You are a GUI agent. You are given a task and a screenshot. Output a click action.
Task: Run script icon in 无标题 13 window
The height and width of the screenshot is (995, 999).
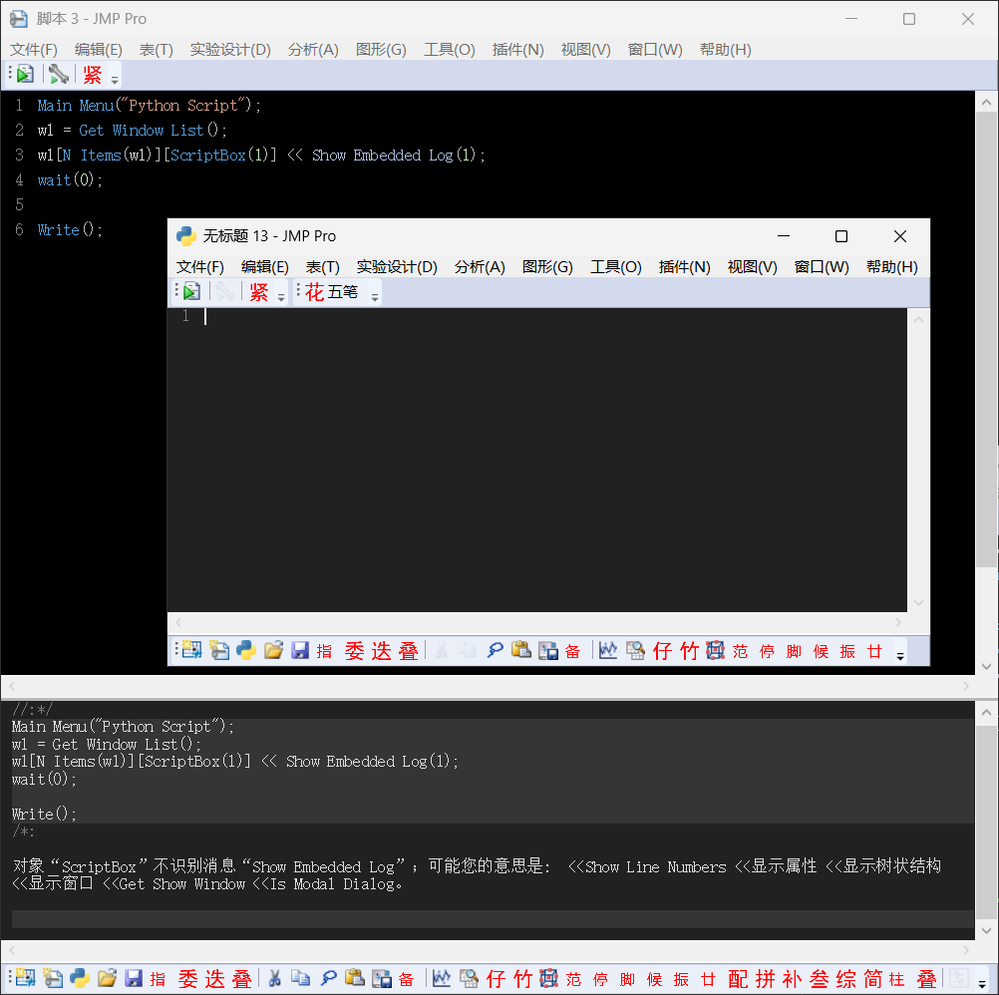191,292
